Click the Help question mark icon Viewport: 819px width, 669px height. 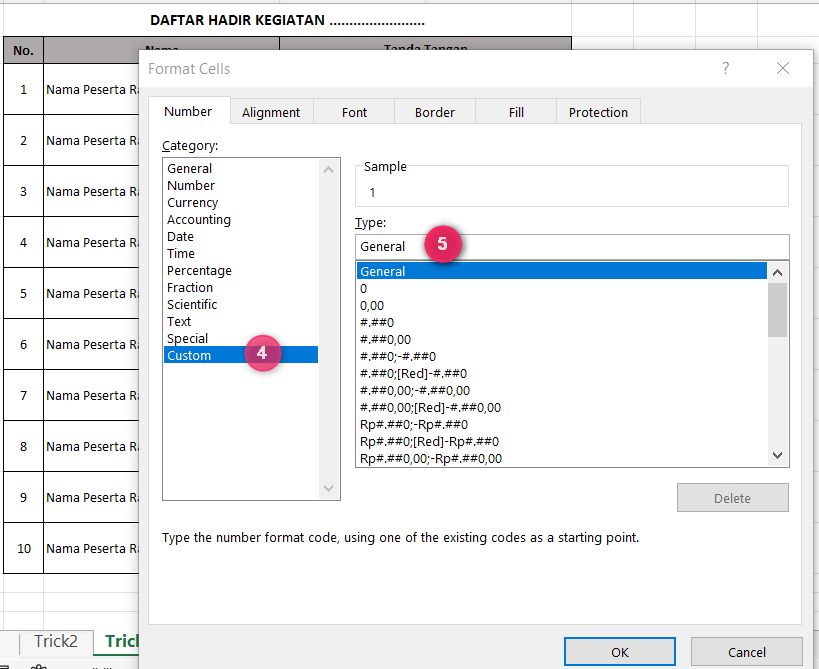click(x=726, y=68)
